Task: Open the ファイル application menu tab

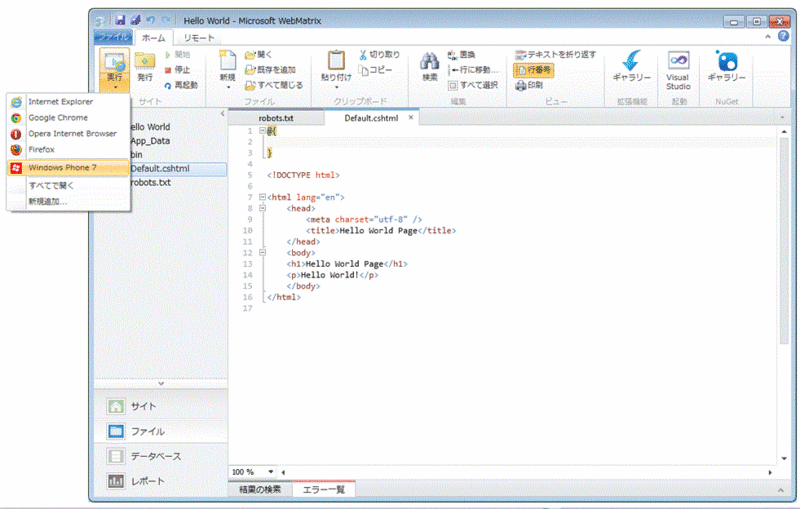Action: [x=113, y=37]
